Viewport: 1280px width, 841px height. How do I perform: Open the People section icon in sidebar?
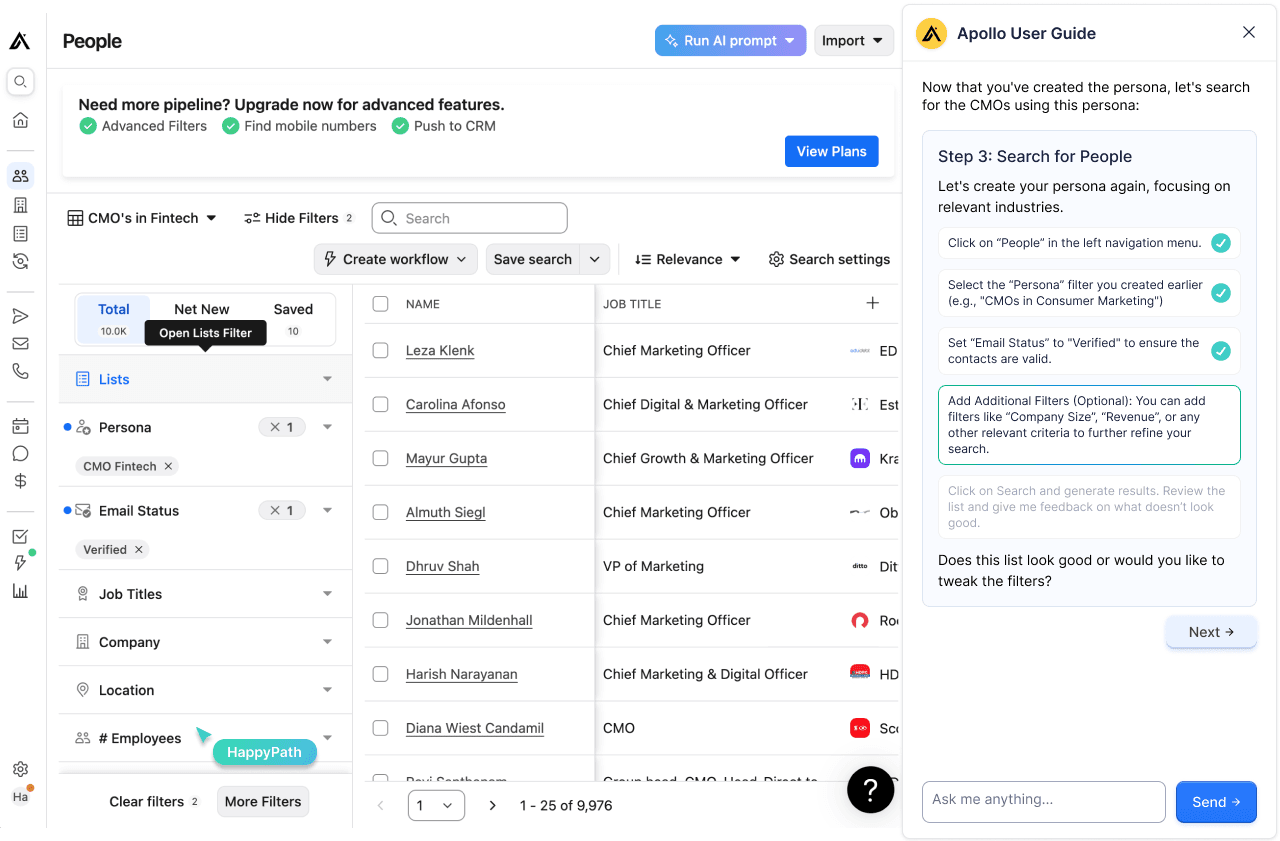[20, 176]
